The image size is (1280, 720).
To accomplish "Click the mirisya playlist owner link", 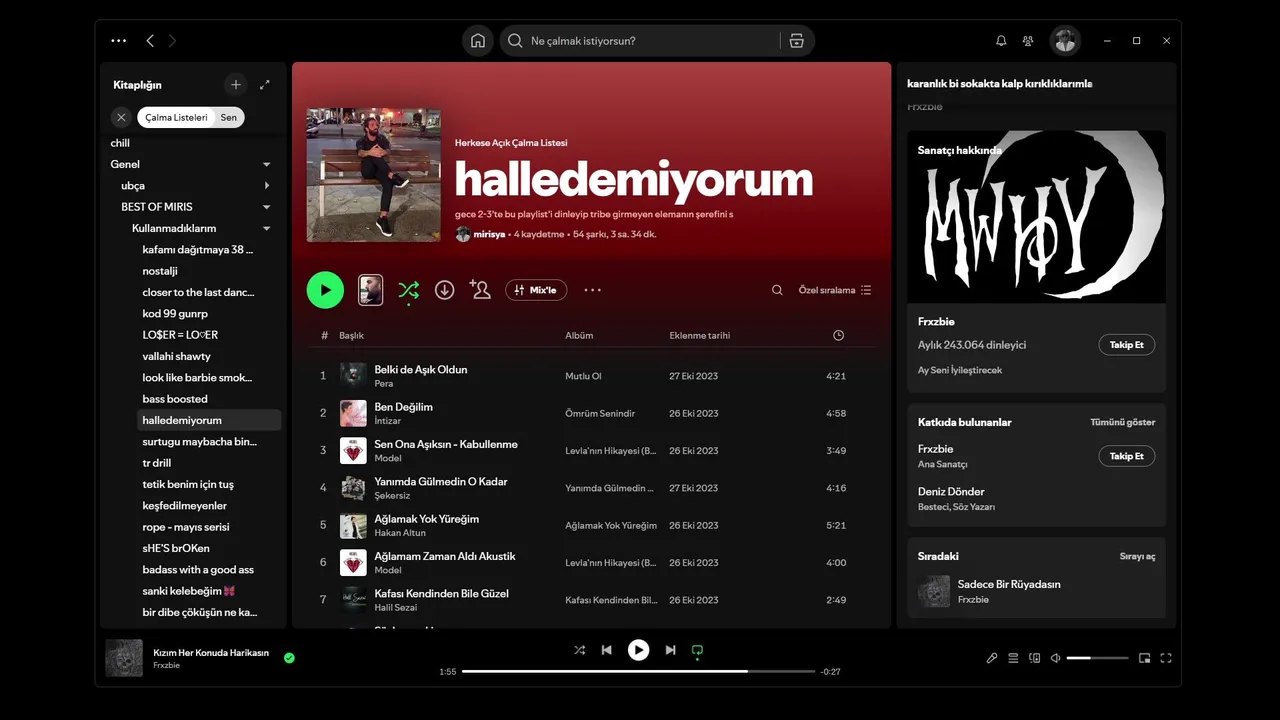I will pos(489,234).
